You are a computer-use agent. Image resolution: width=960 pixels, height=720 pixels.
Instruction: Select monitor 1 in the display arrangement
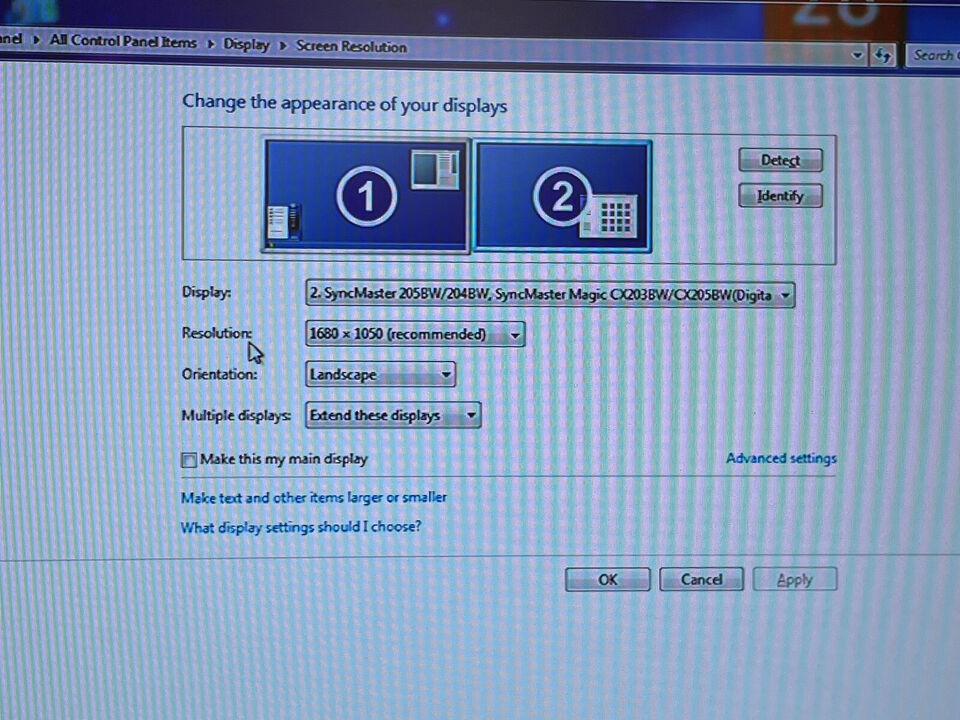tap(366, 195)
